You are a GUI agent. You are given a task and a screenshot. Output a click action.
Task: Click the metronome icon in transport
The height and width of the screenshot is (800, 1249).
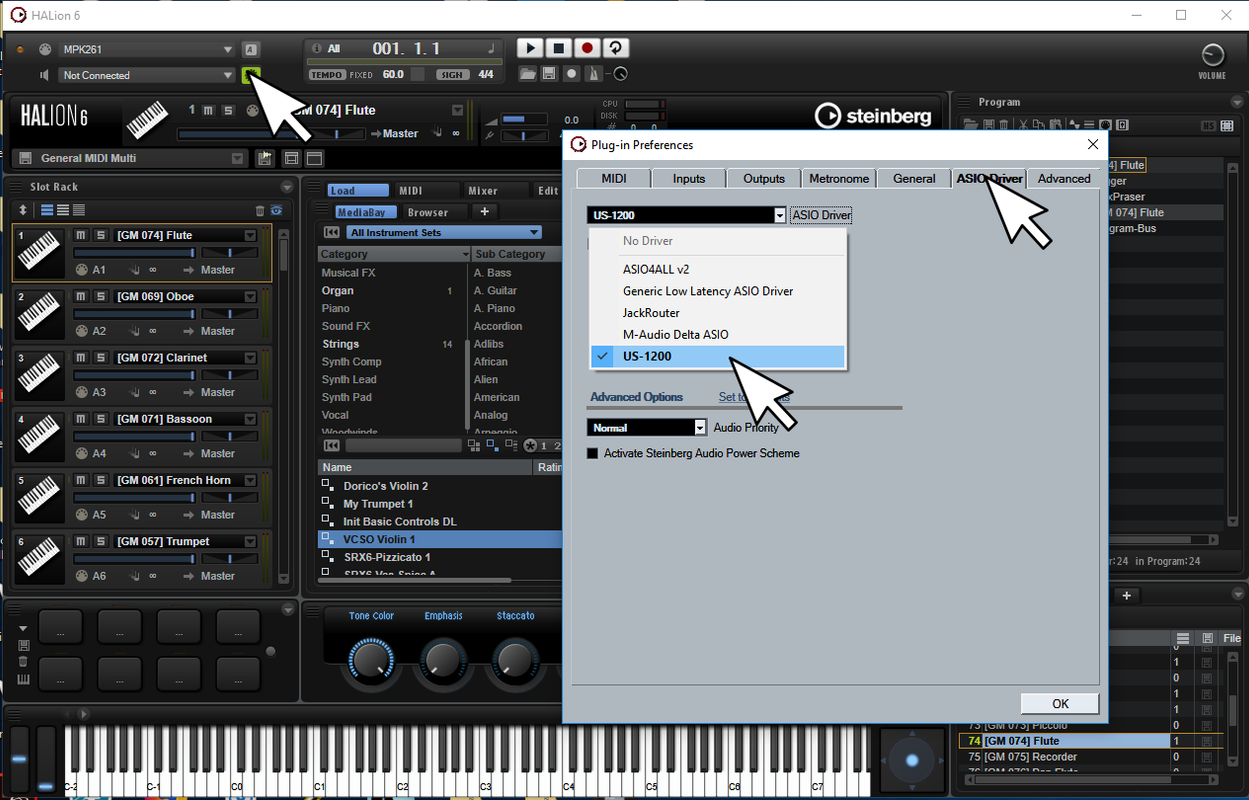pos(594,74)
